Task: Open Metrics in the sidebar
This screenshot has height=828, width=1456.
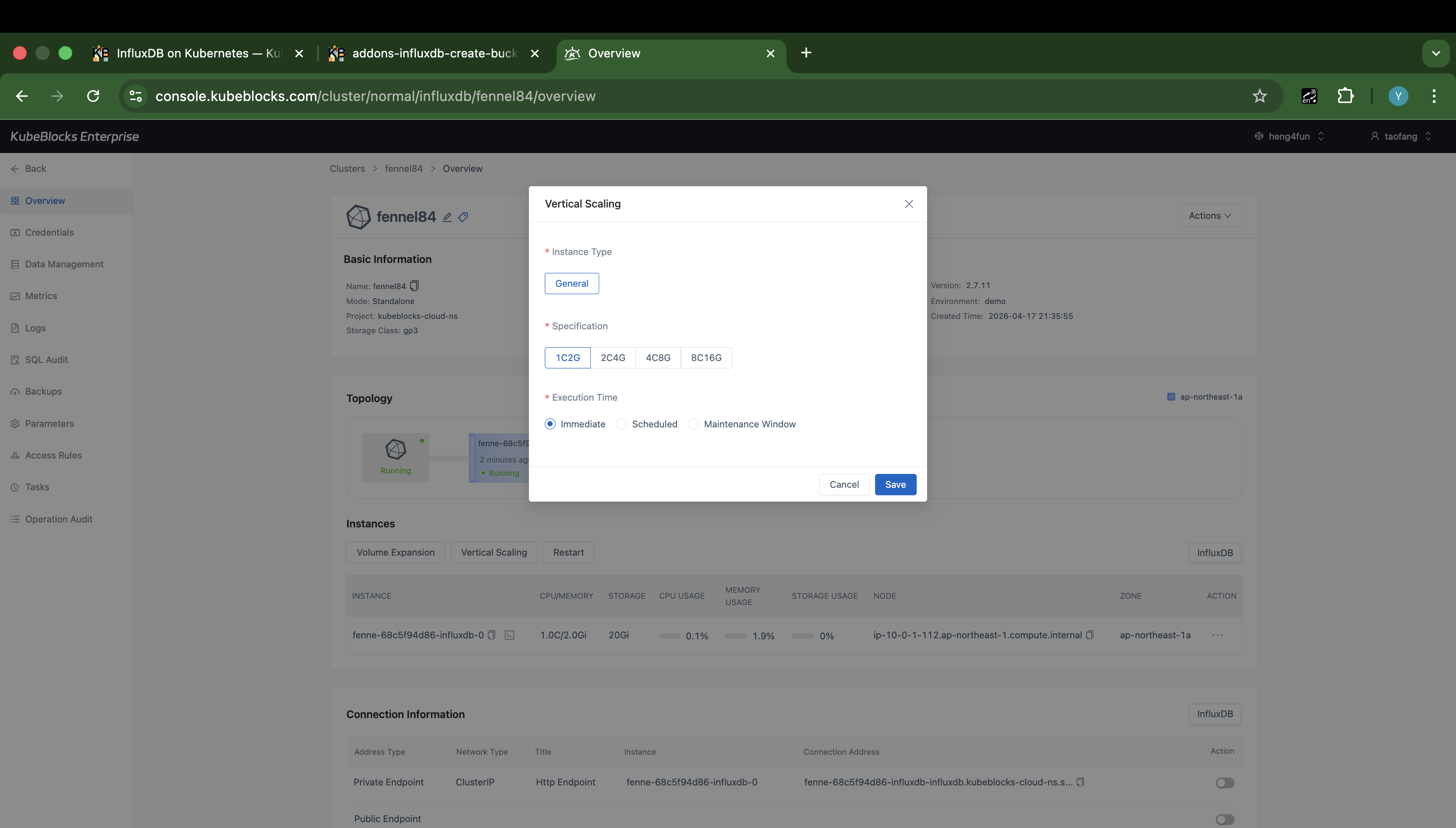Action: click(66, 296)
